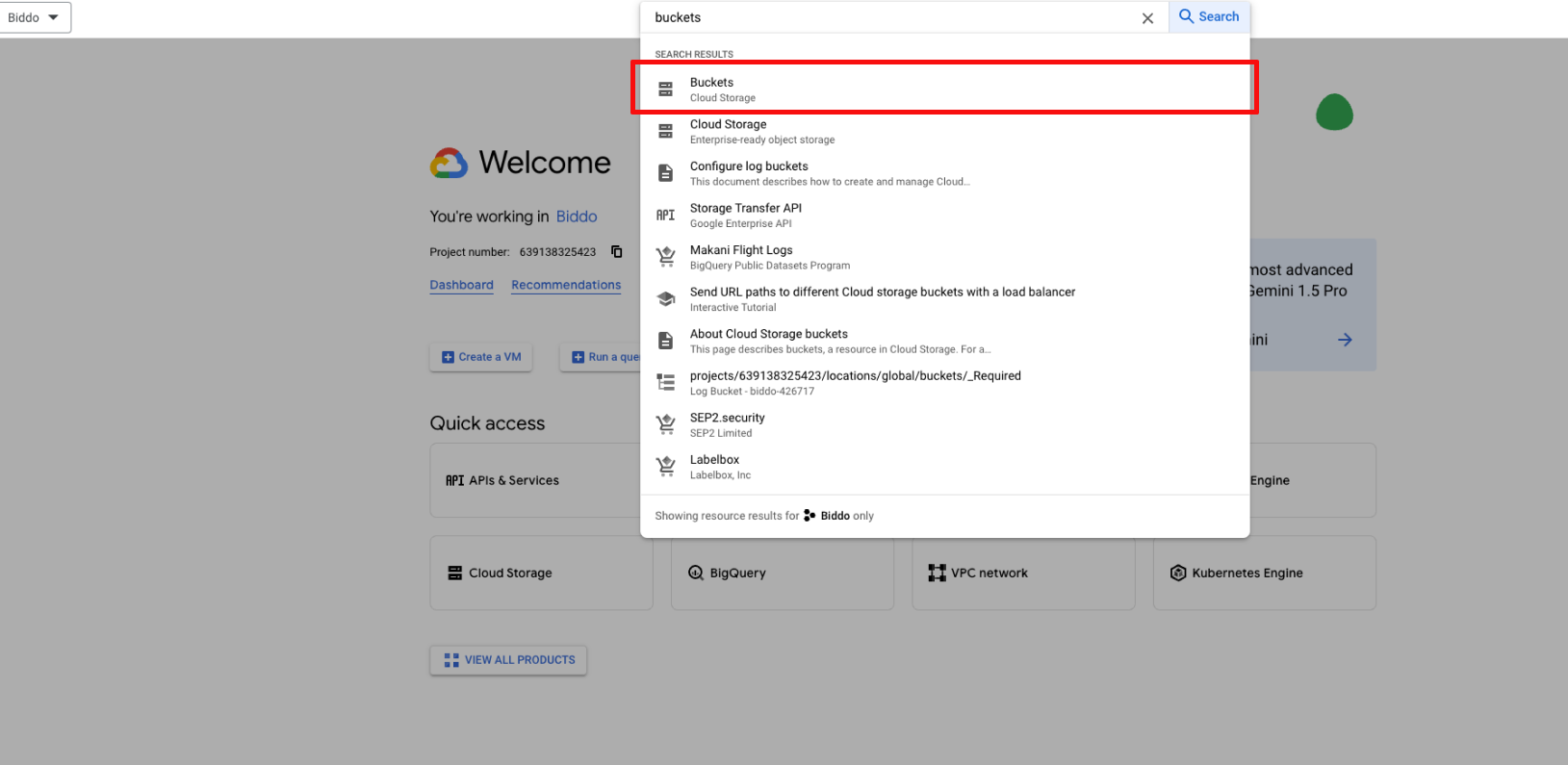1568x765 pixels.
Task: Clear the search box with the X icon
Action: tap(1147, 18)
